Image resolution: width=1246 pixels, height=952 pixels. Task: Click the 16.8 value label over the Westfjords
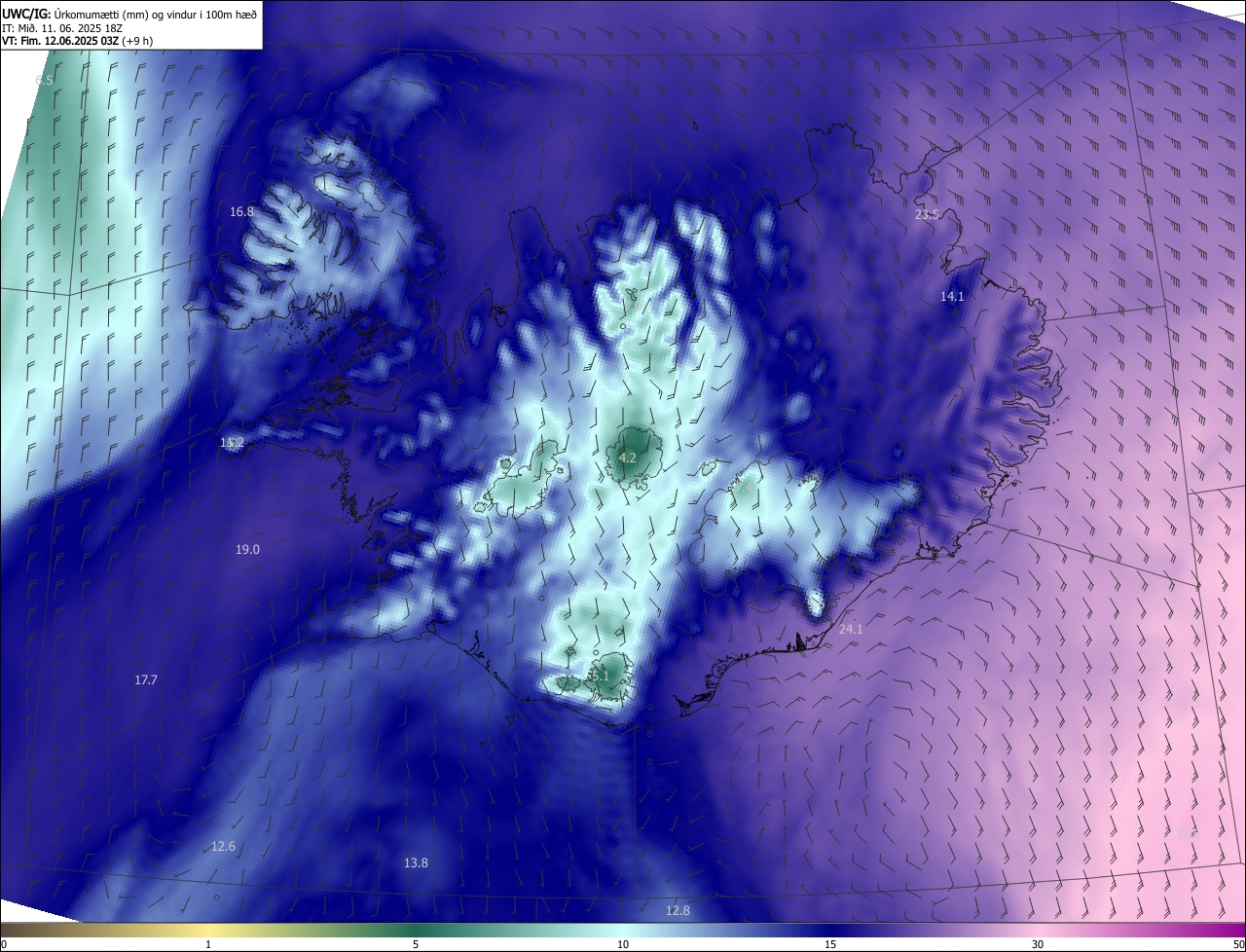pyautogui.click(x=241, y=211)
